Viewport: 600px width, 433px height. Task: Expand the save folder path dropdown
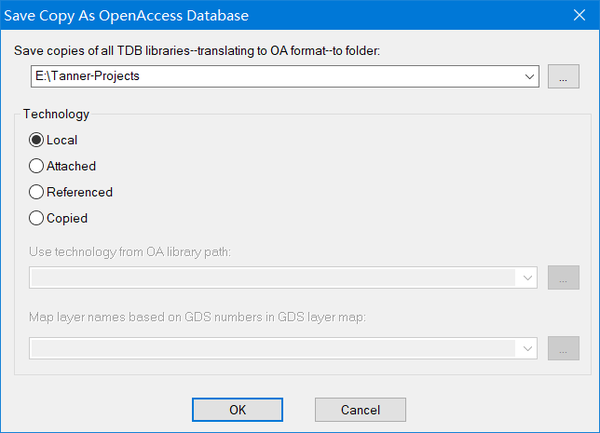pos(529,76)
